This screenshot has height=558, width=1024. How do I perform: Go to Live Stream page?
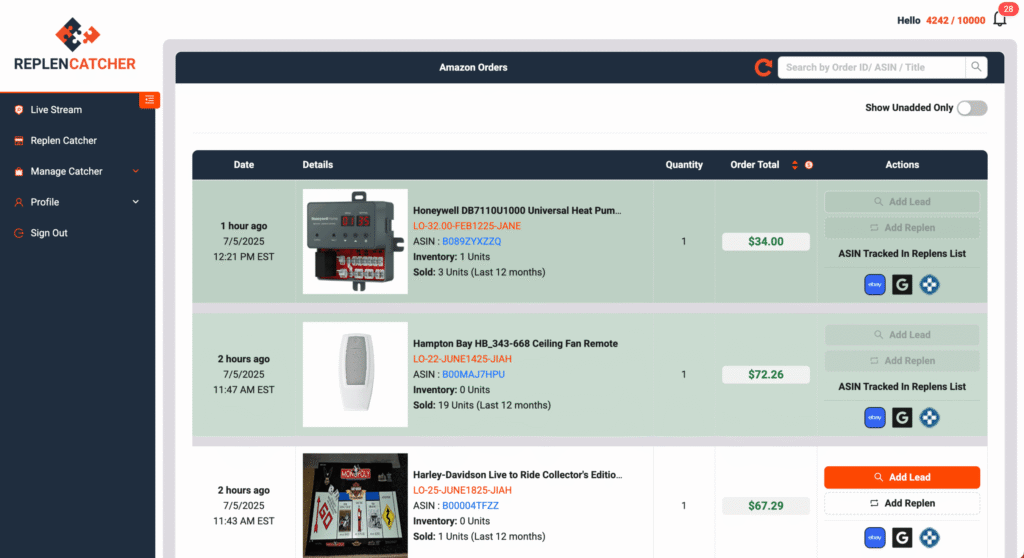(56, 110)
